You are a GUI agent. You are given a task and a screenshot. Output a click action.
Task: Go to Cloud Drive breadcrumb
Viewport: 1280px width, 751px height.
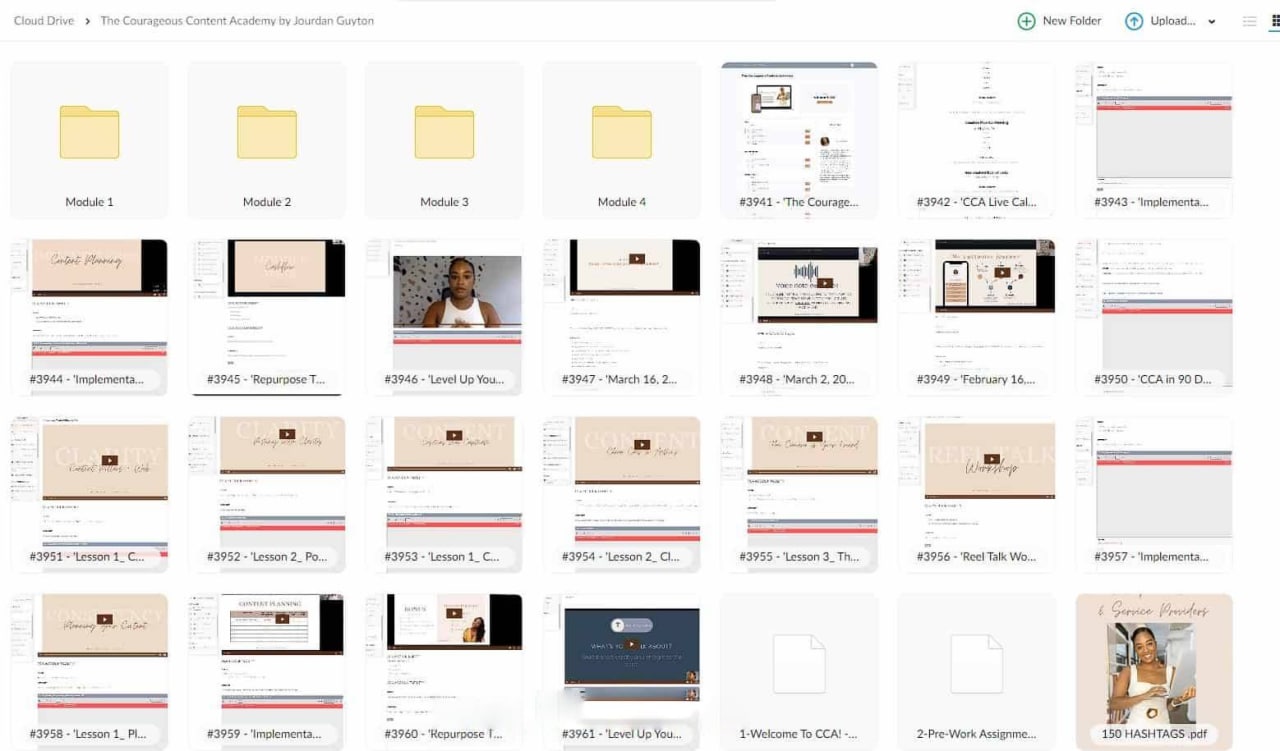[x=44, y=20]
